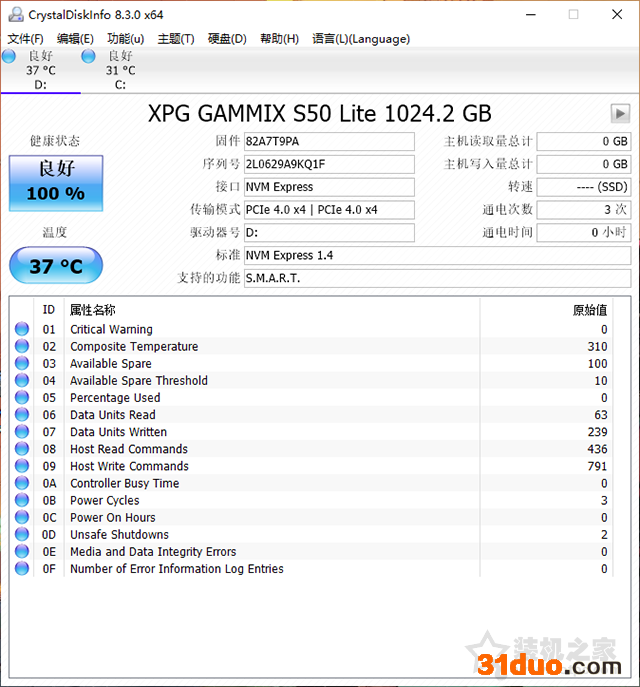Click the drive letter field D:
The width and height of the screenshot is (640, 687).
[329, 233]
